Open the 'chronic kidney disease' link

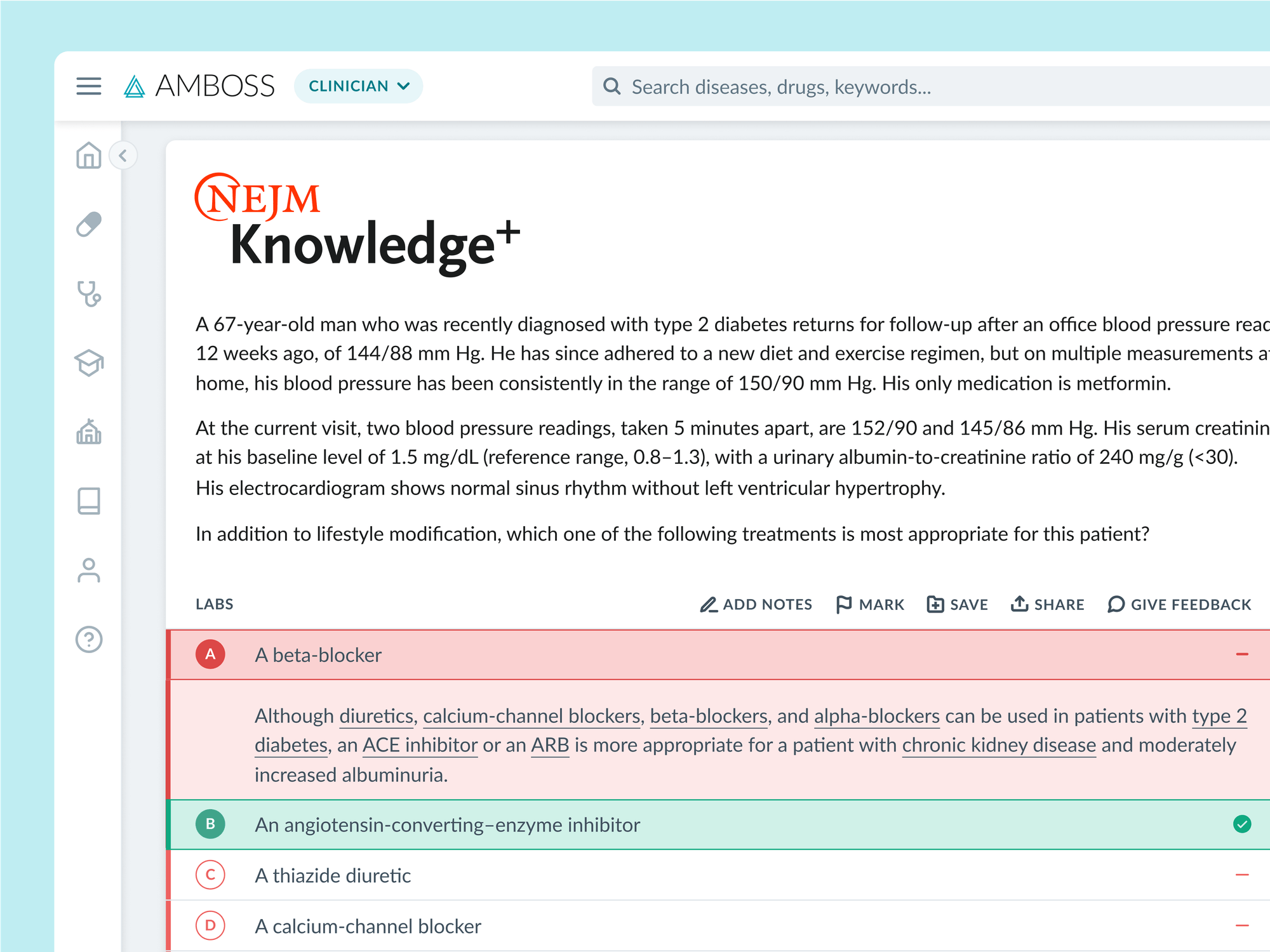(998, 745)
